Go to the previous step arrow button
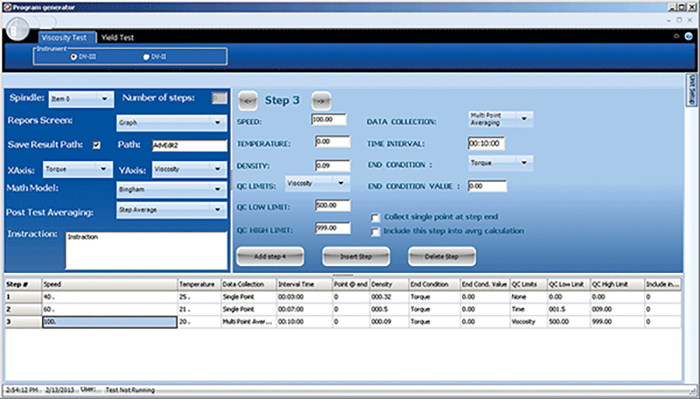The height and width of the screenshot is (399, 700). point(248,101)
